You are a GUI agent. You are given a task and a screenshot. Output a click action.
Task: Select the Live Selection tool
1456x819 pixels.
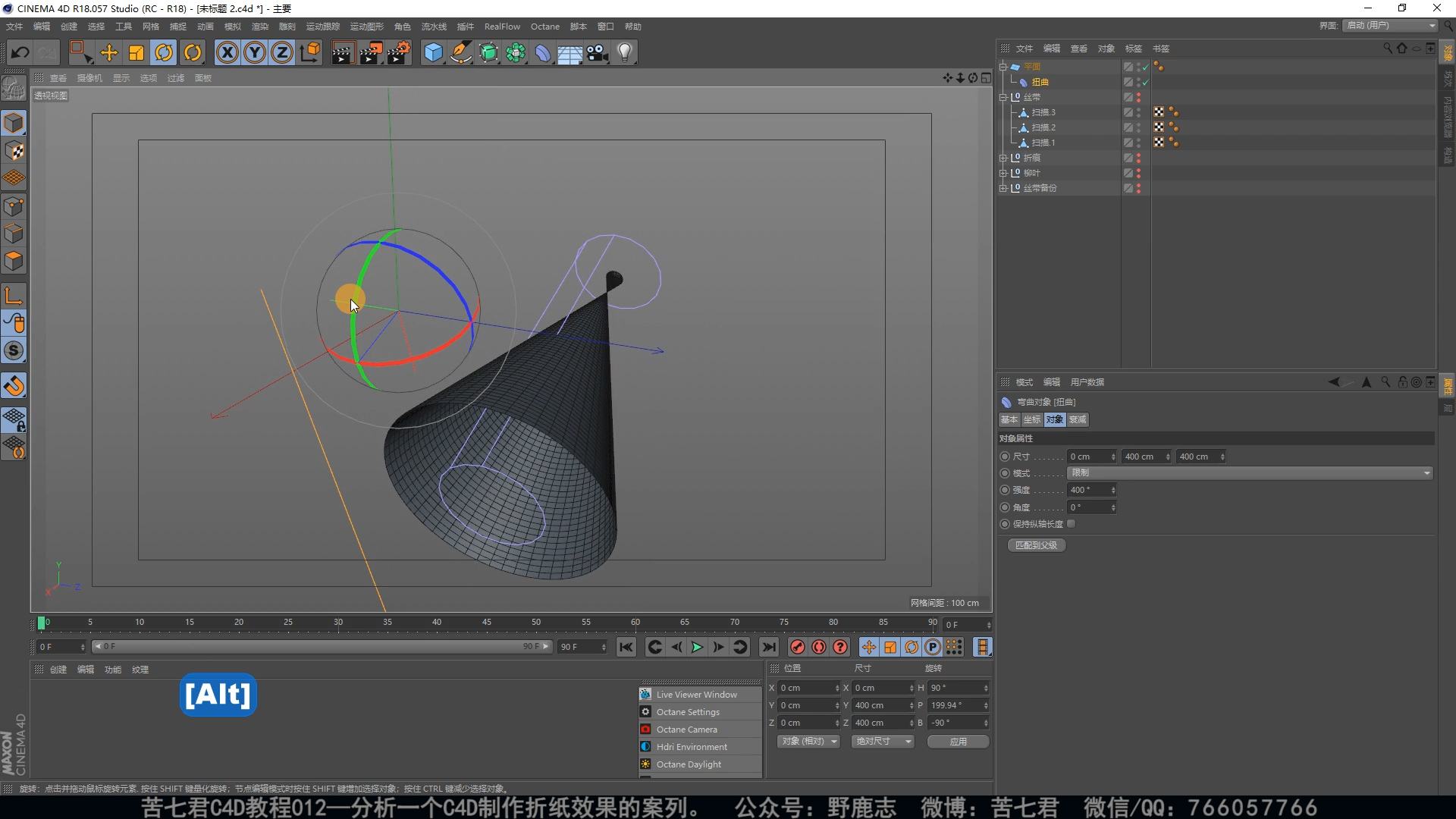coord(80,52)
